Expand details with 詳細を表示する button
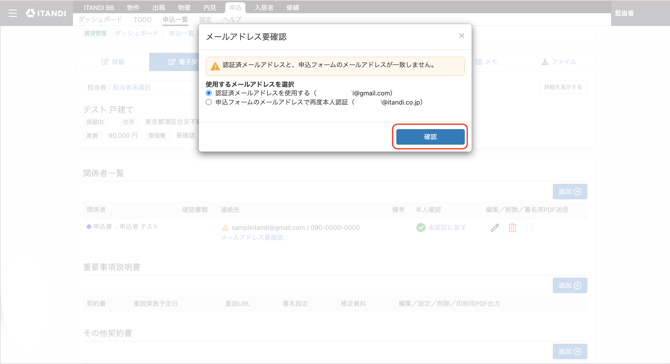670x364 pixels. 563,87
